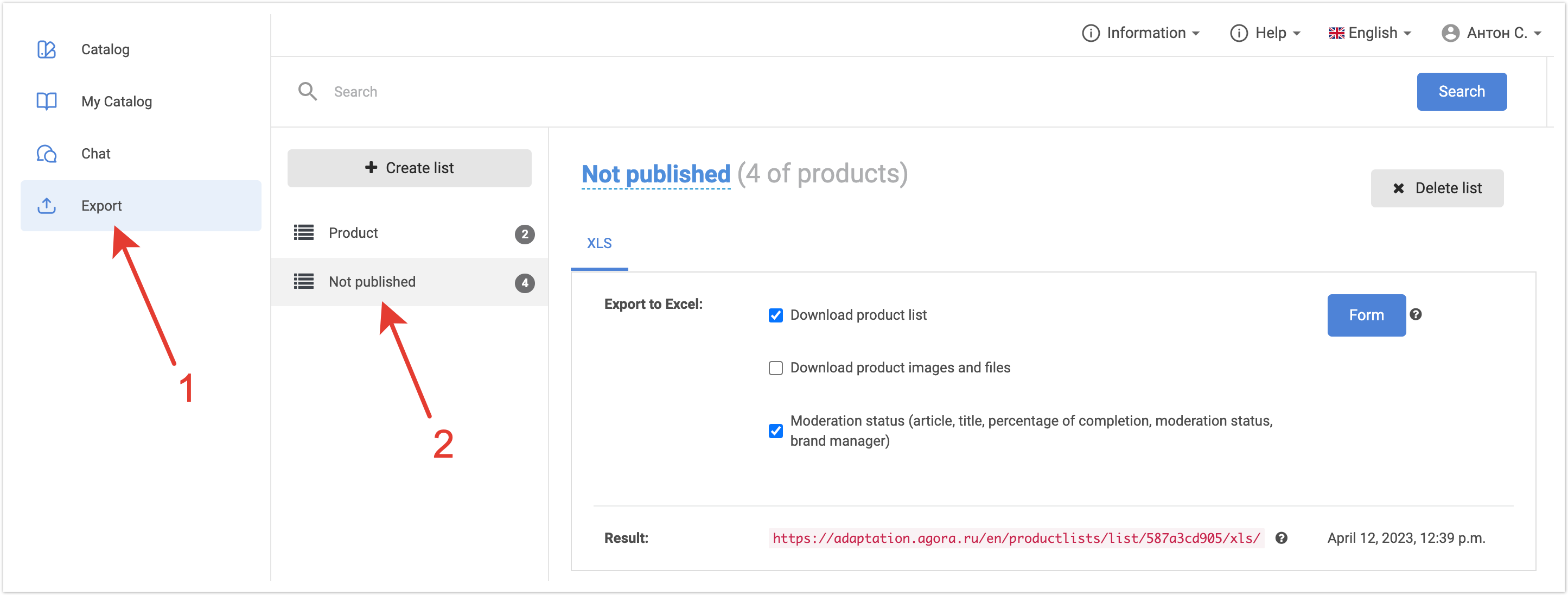Click the Catalog sidebar icon

coord(46,49)
